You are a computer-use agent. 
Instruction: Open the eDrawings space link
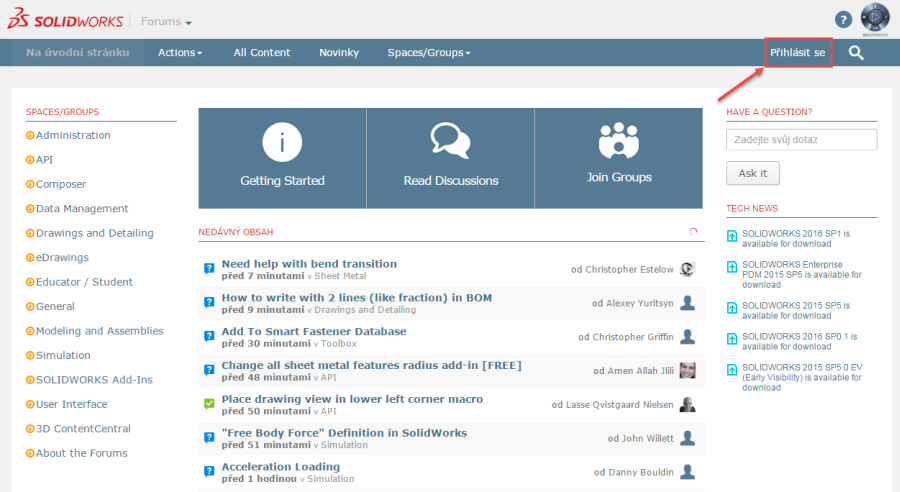pos(62,257)
